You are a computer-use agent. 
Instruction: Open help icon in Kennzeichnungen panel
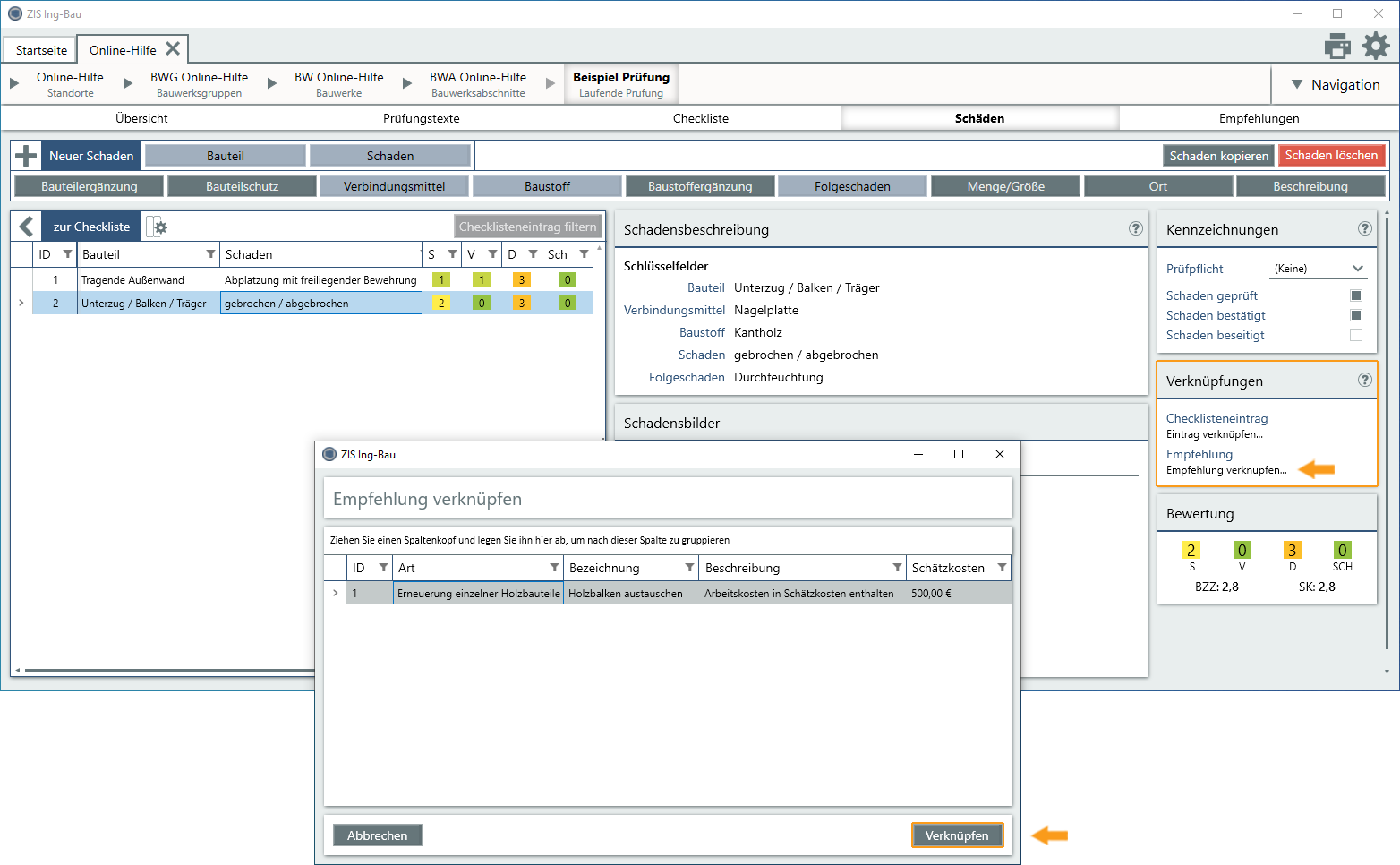[1364, 228]
